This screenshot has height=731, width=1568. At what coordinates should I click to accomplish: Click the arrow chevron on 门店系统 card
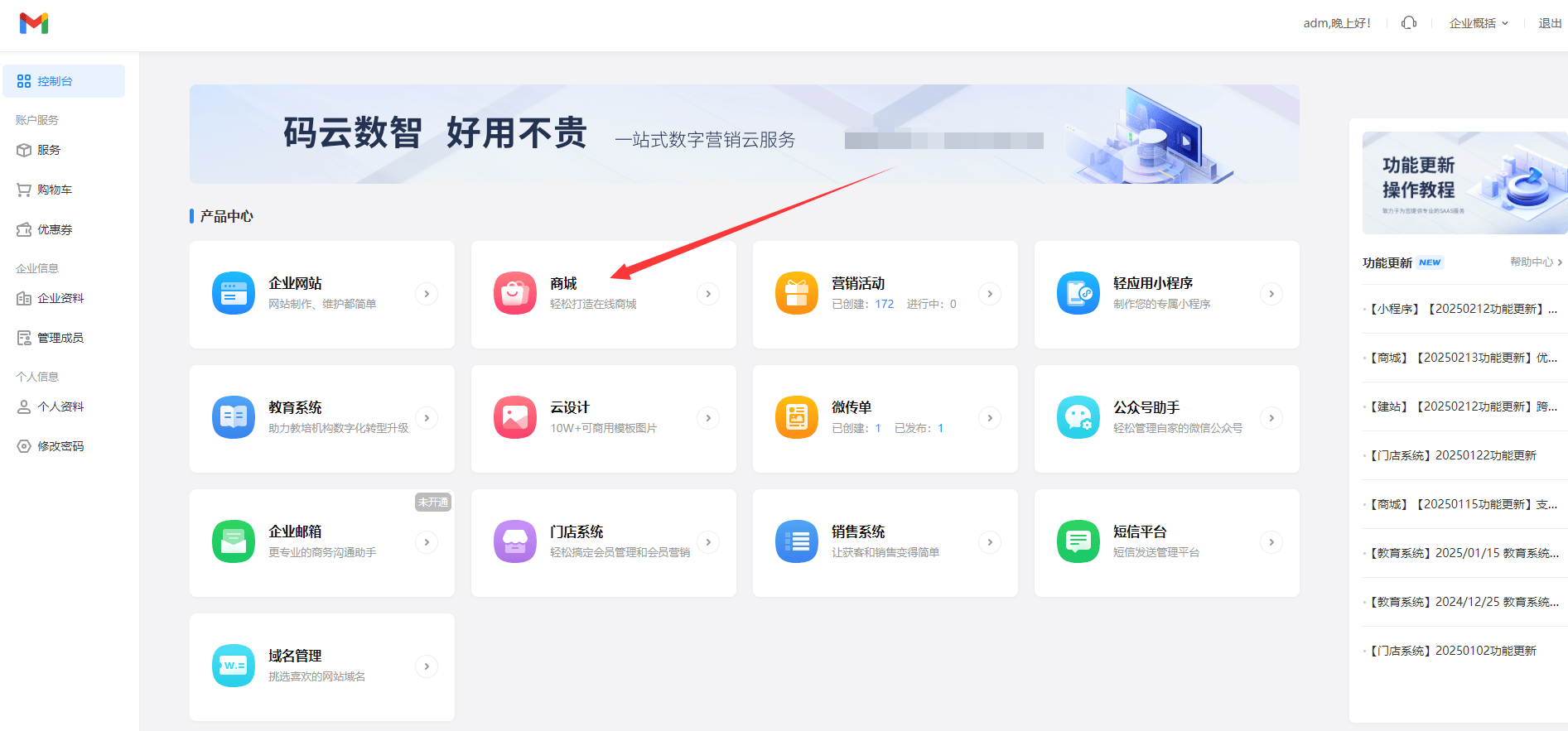708,542
